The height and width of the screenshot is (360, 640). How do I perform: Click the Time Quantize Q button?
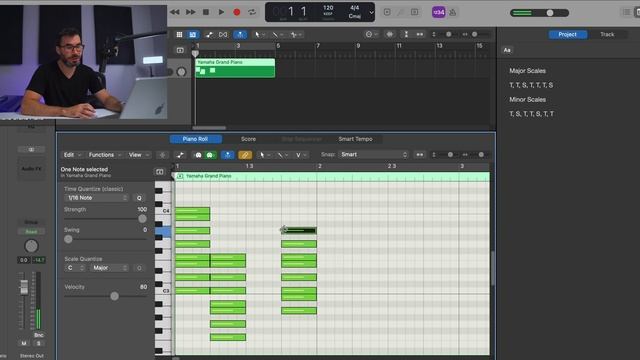coord(139,198)
